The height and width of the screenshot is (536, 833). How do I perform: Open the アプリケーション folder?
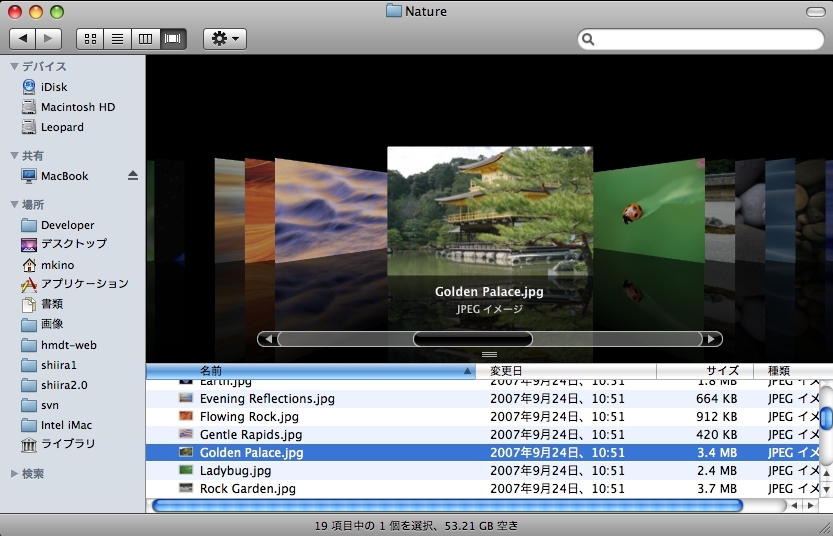point(84,284)
